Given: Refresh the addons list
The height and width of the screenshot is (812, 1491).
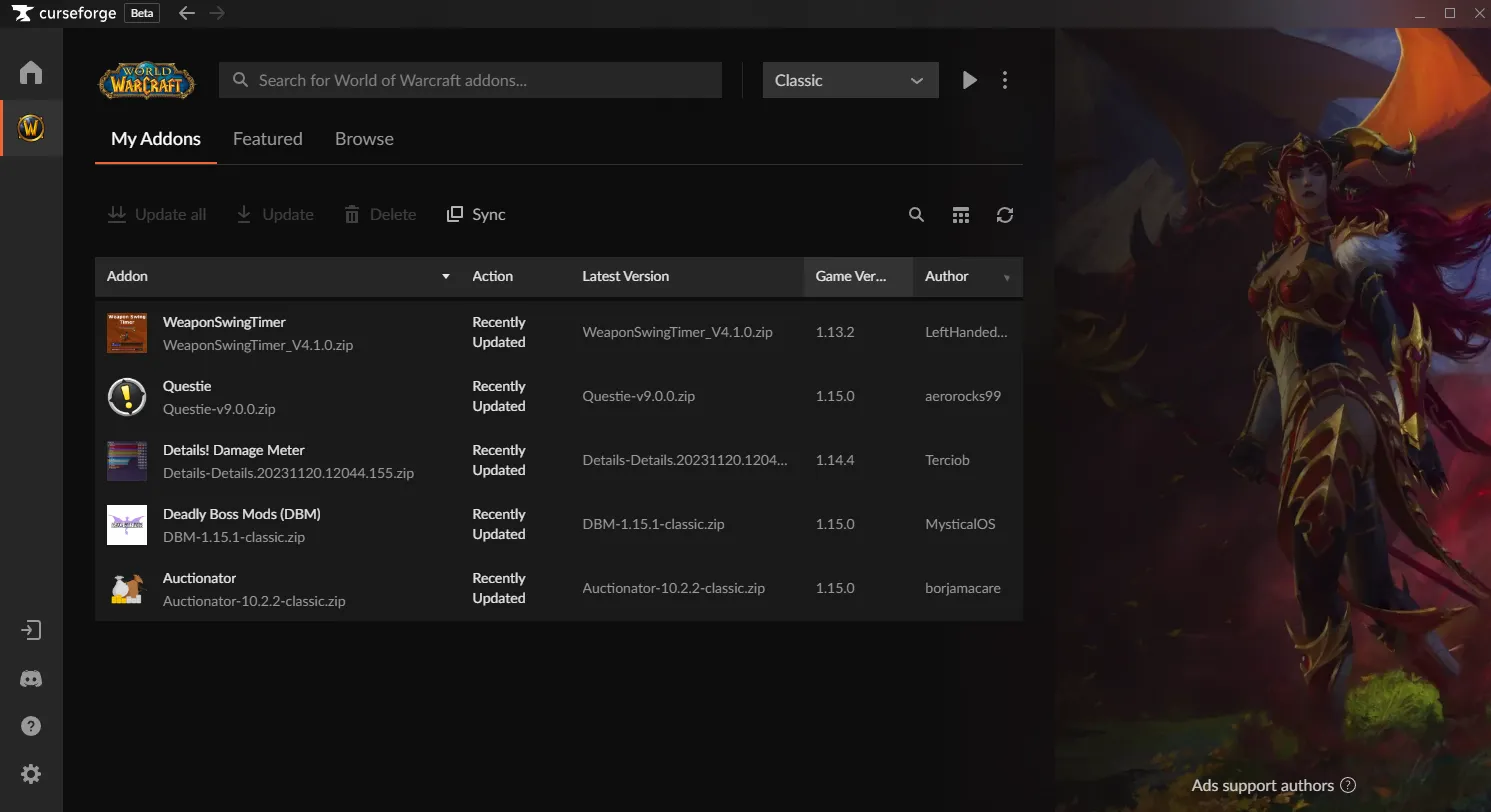Looking at the screenshot, I should coord(1005,215).
